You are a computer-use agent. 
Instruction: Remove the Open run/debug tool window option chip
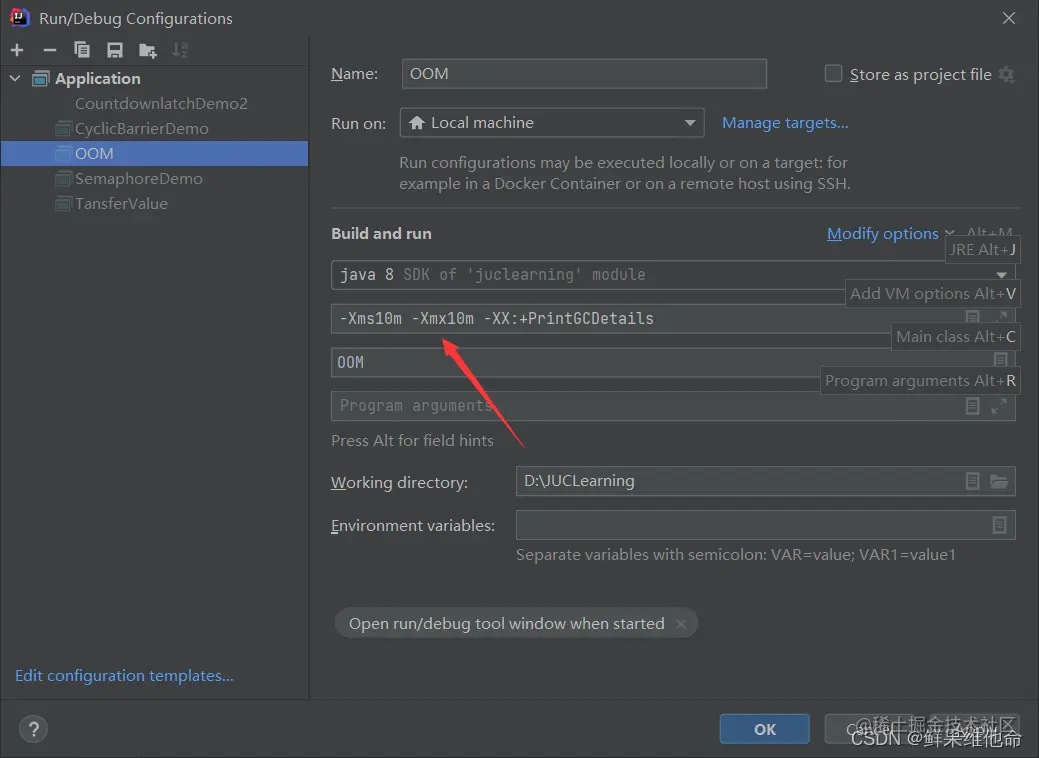tap(681, 624)
